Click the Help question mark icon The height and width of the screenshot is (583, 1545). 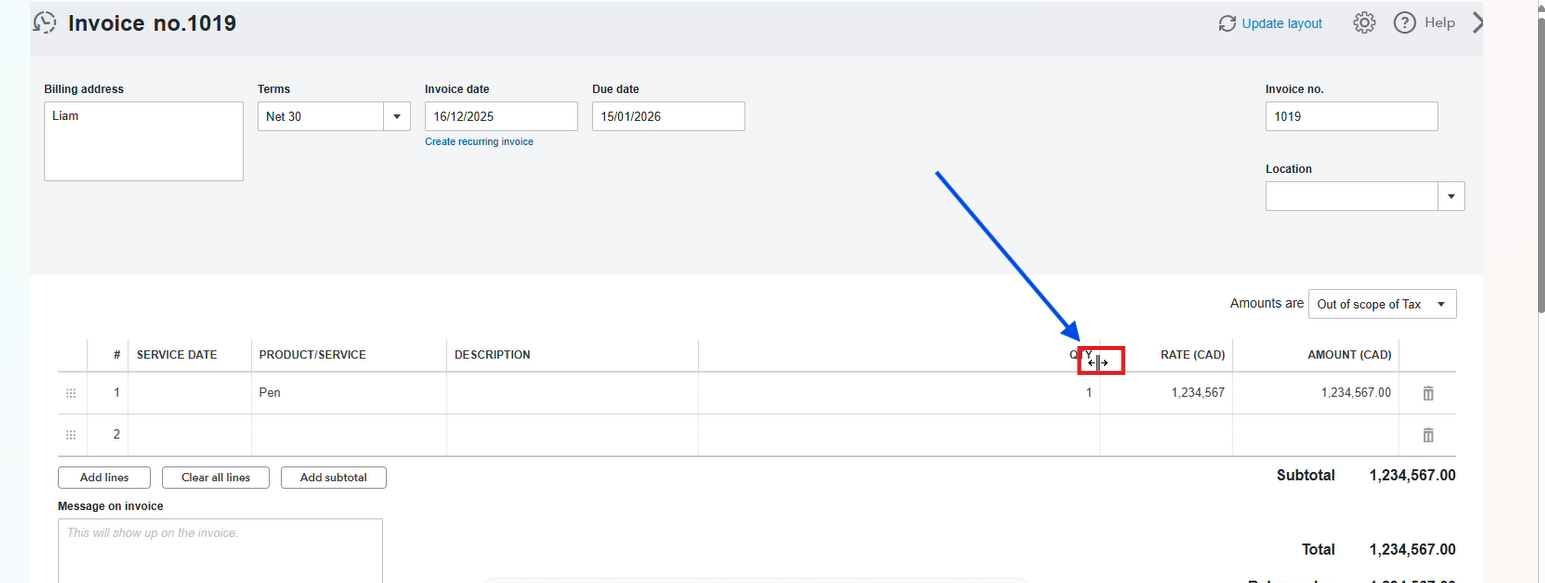coord(1404,23)
